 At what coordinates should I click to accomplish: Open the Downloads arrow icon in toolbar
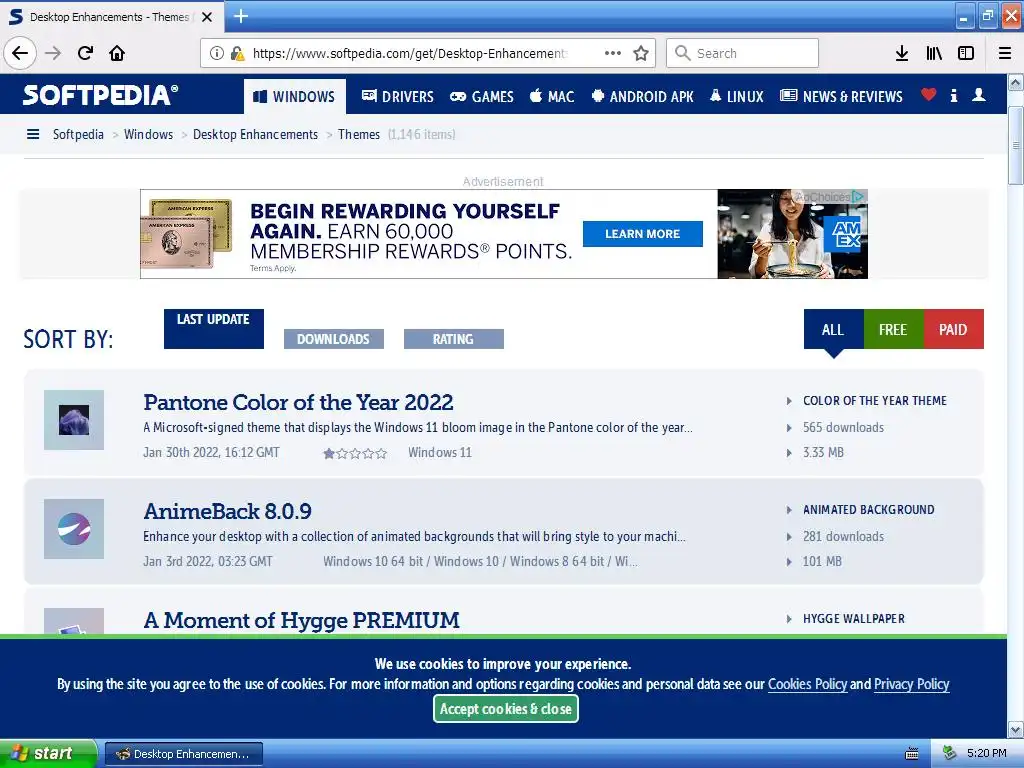(x=902, y=53)
